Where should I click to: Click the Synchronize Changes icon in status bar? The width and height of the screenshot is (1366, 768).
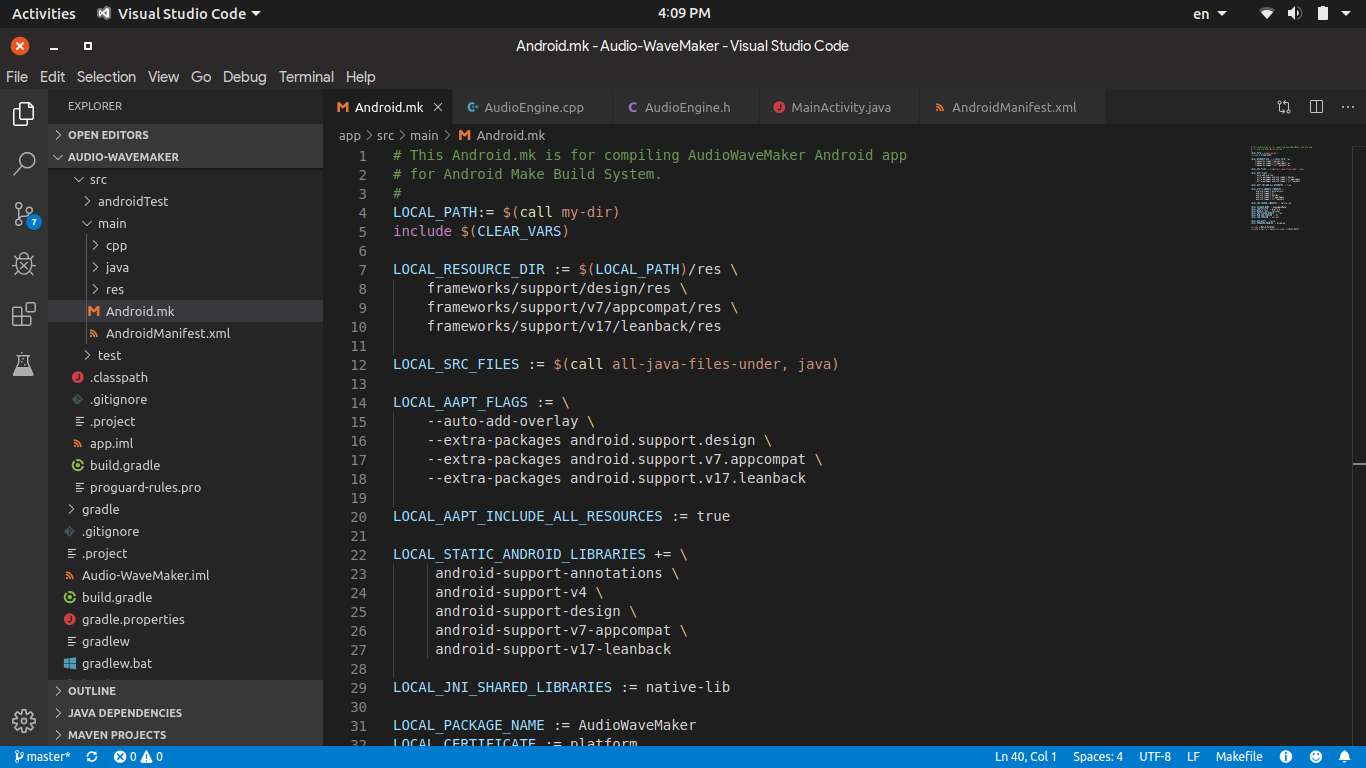tap(92, 757)
